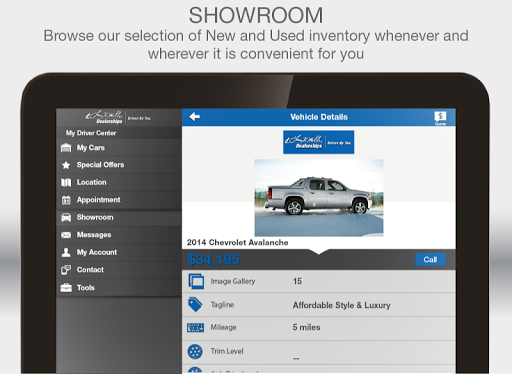Select the Special Offers star icon

pos(66,165)
